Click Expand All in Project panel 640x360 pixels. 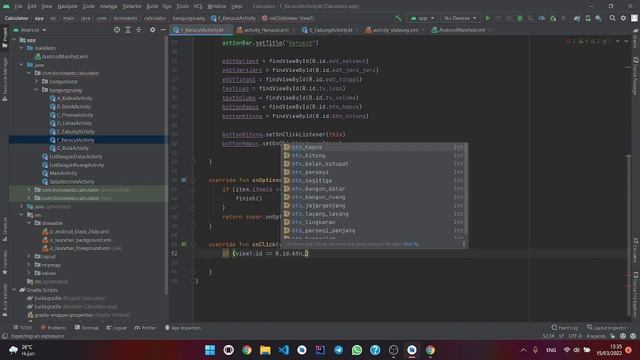[x=128, y=30]
